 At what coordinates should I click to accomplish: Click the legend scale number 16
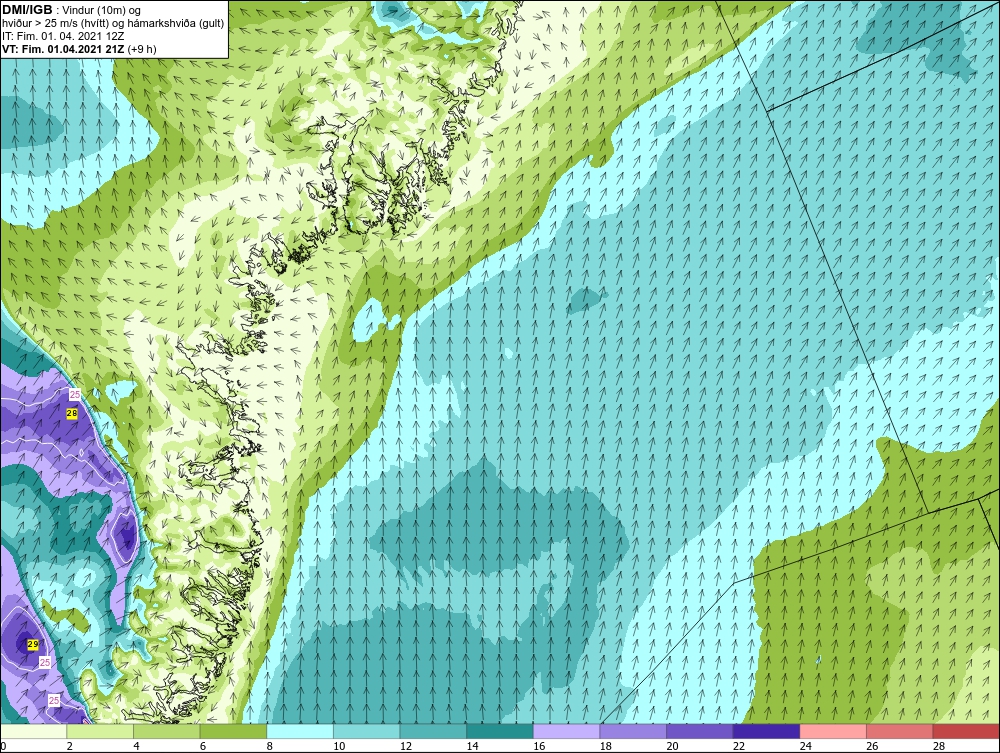(x=539, y=746)
